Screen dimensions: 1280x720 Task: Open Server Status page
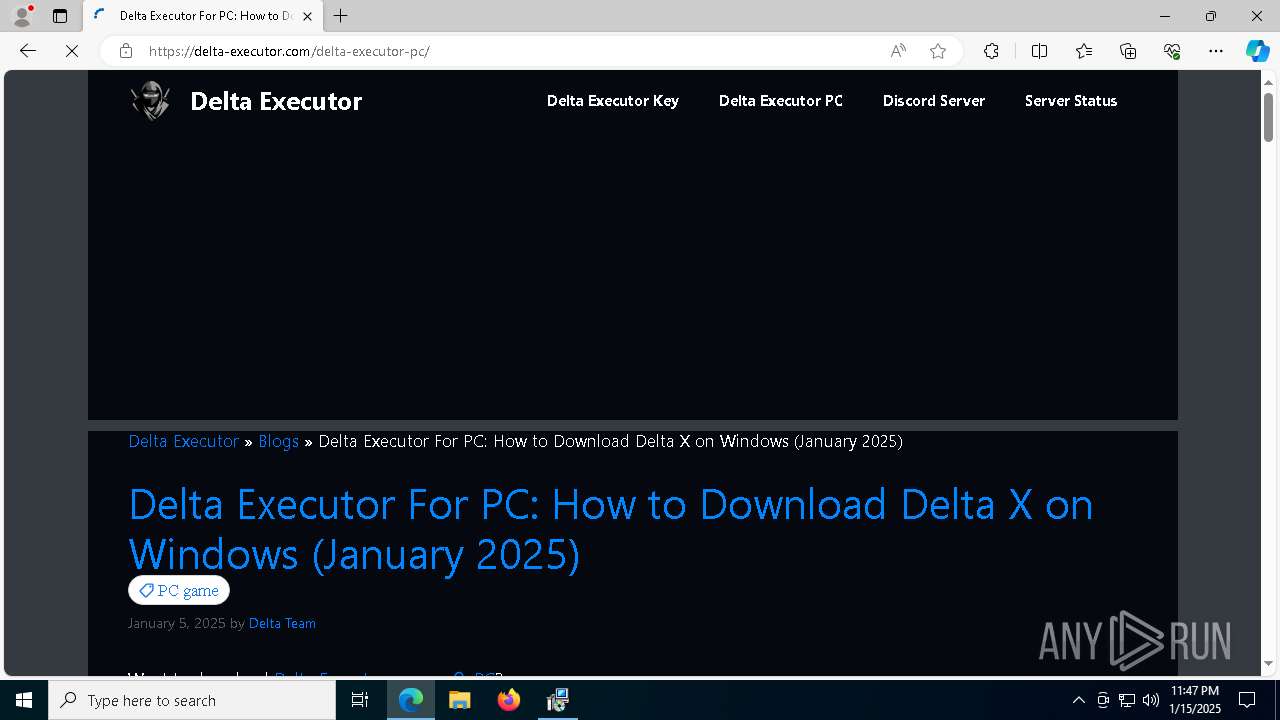[1071, 101]
